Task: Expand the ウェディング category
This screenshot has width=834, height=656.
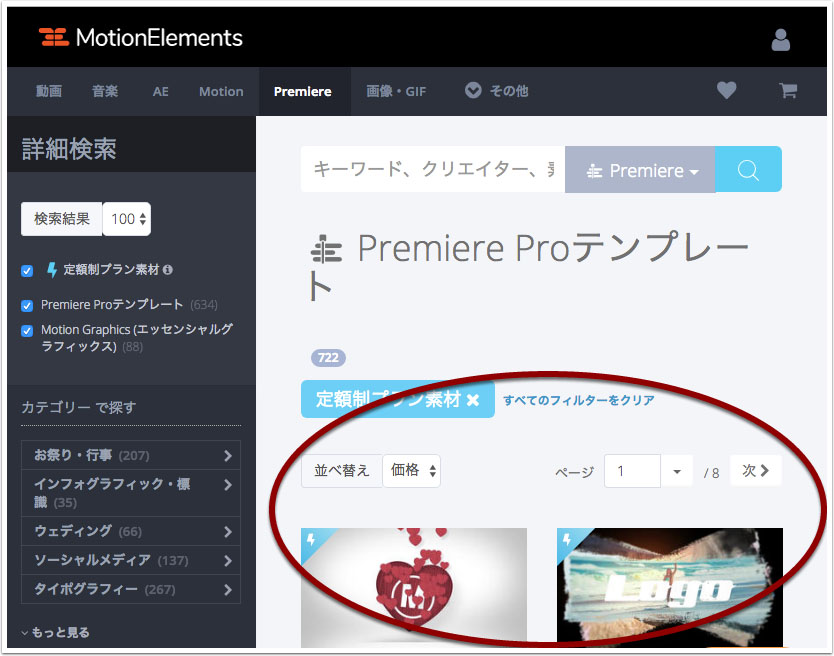Action: point(131,531)
